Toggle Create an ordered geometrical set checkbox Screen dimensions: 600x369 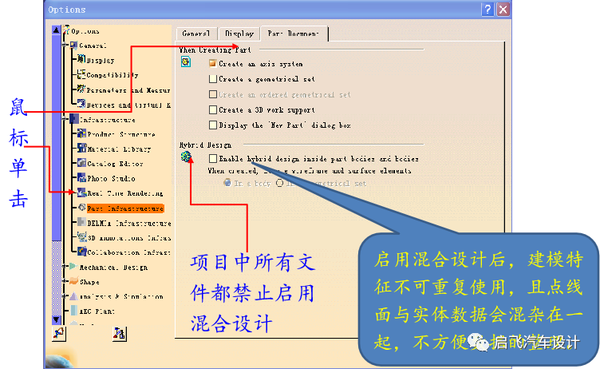pos(213,94)
